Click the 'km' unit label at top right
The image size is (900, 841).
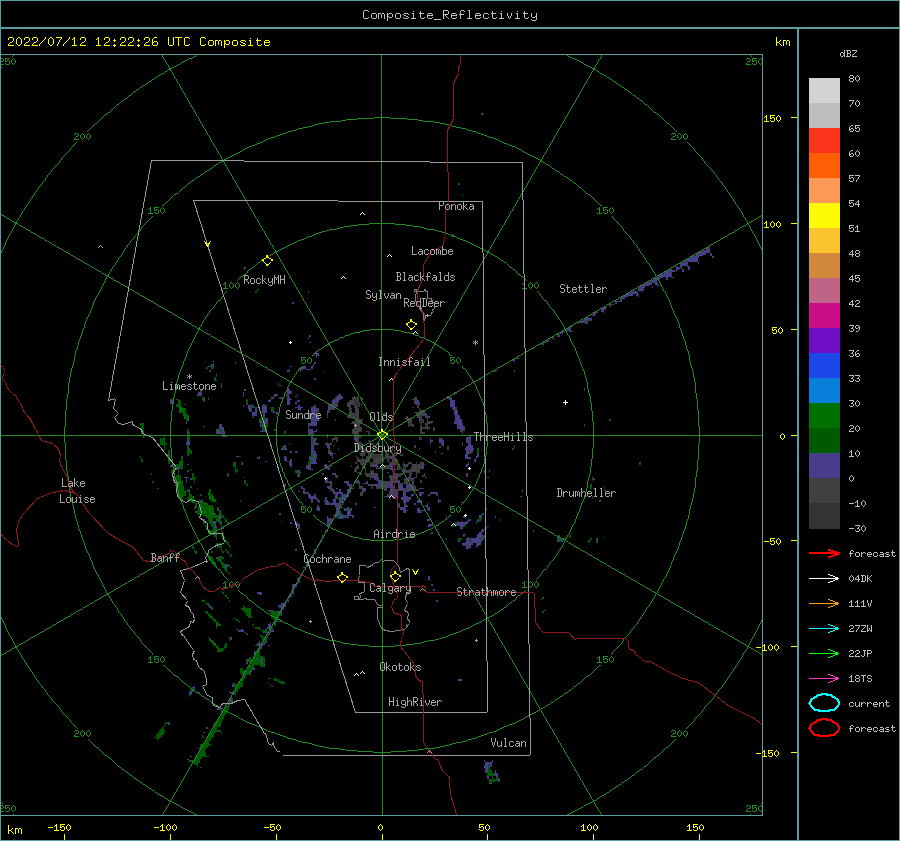[782, 42]
